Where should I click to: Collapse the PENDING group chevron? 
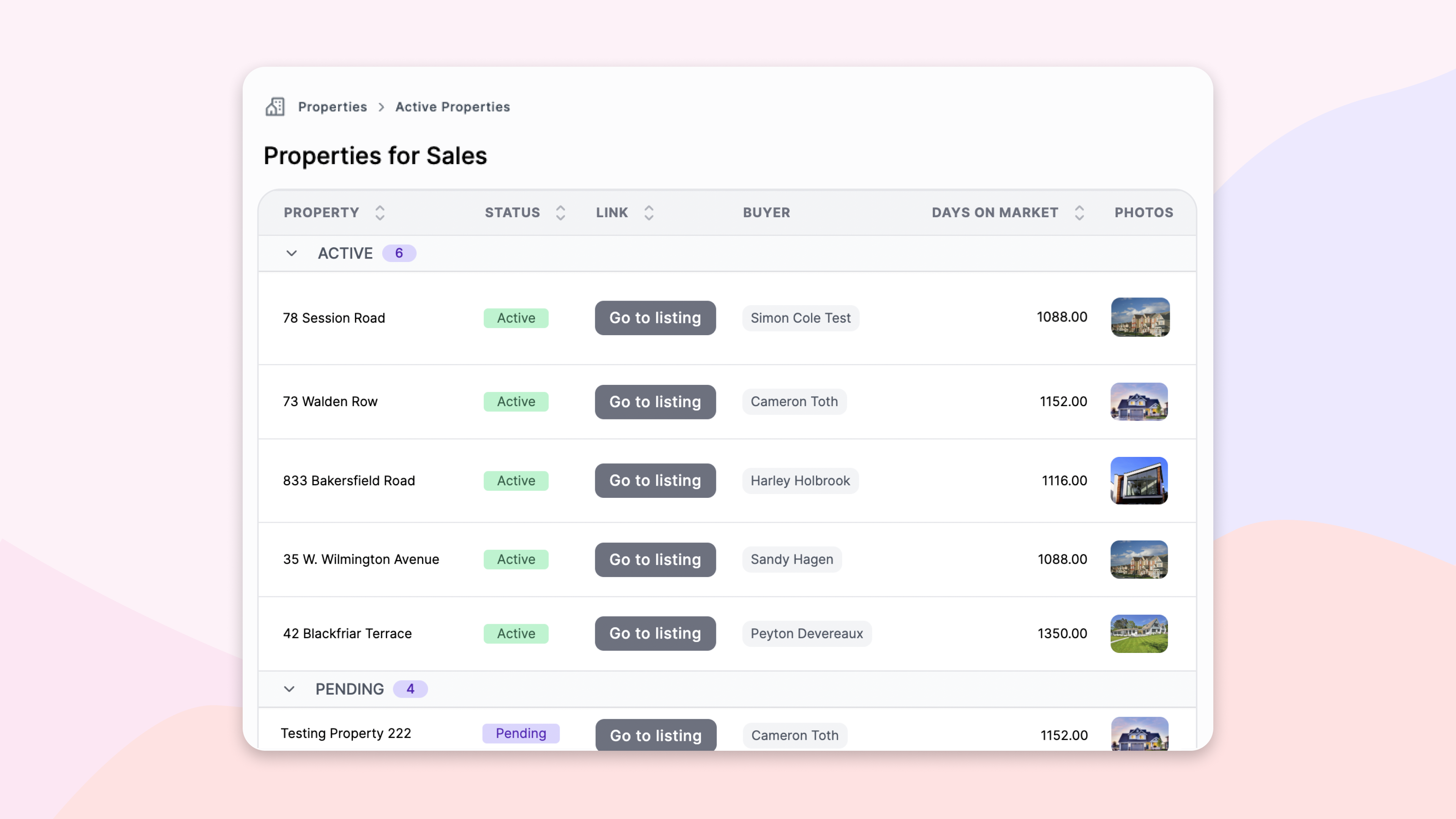point(289,689)
